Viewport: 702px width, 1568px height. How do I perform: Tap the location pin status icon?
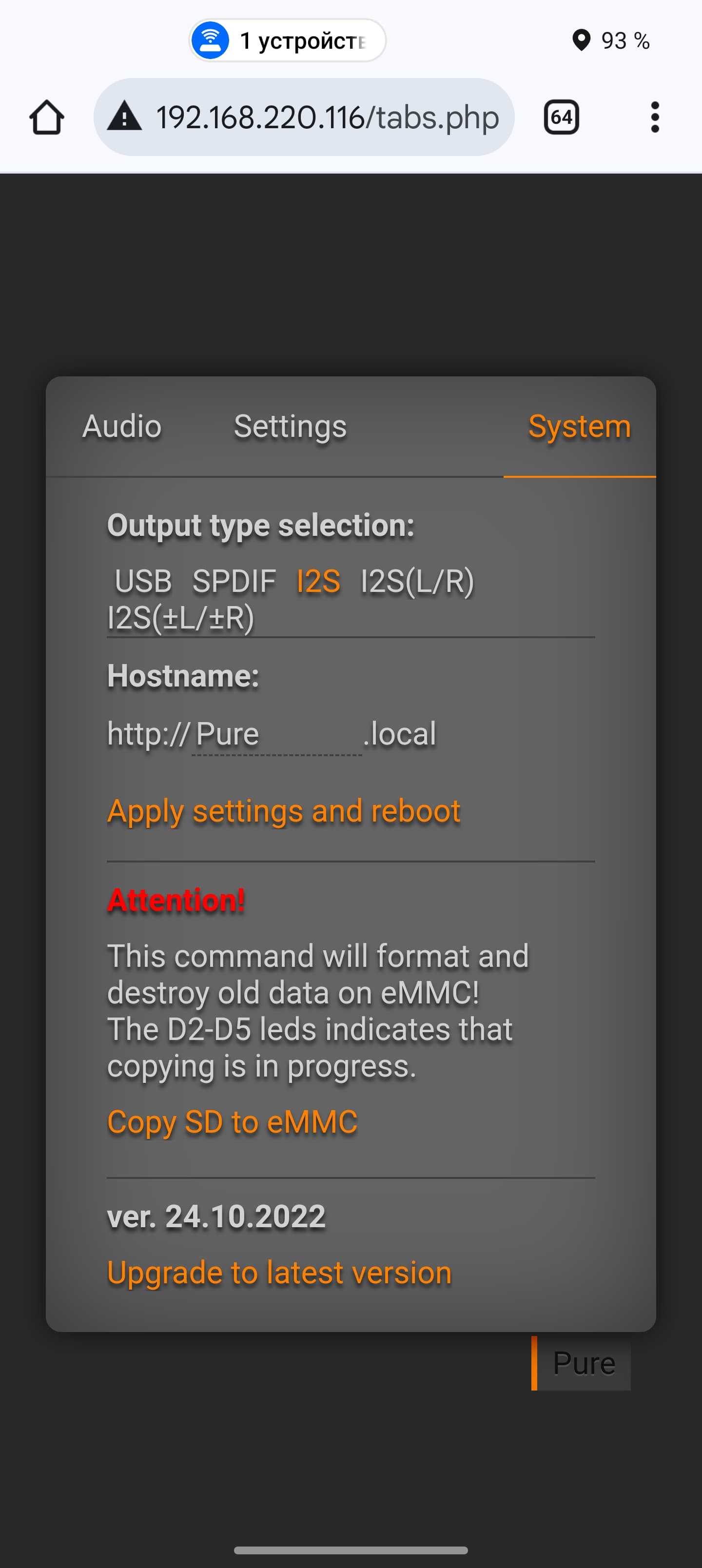pyautogui.click(x=582, y=40)
